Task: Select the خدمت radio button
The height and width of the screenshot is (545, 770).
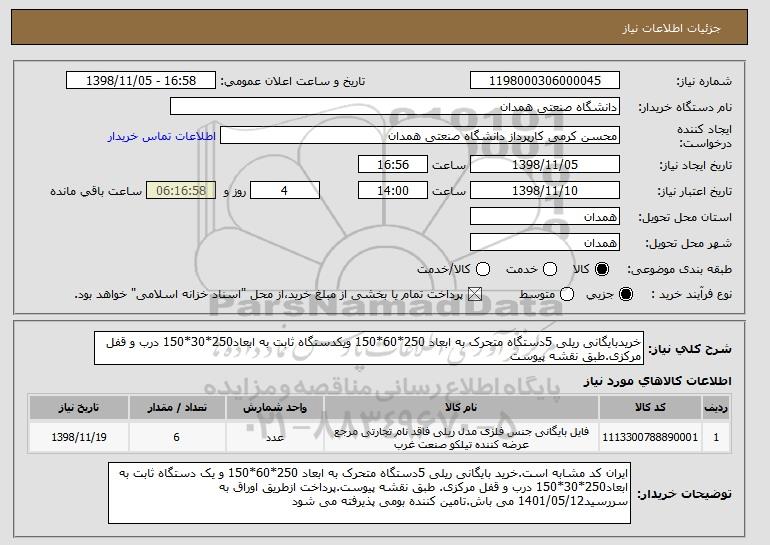Action: 550,269
